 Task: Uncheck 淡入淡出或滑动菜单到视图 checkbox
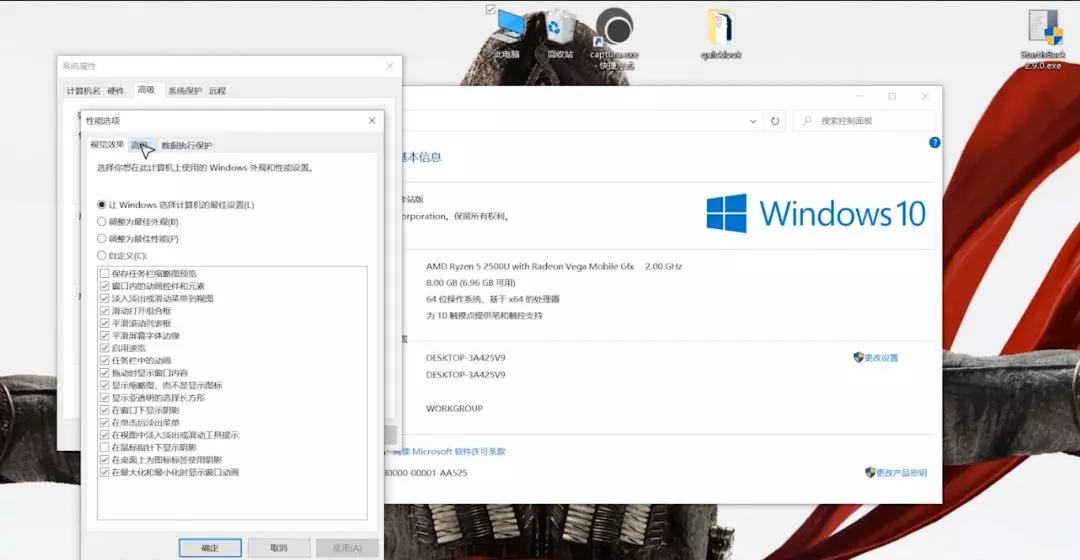[105, 298]
